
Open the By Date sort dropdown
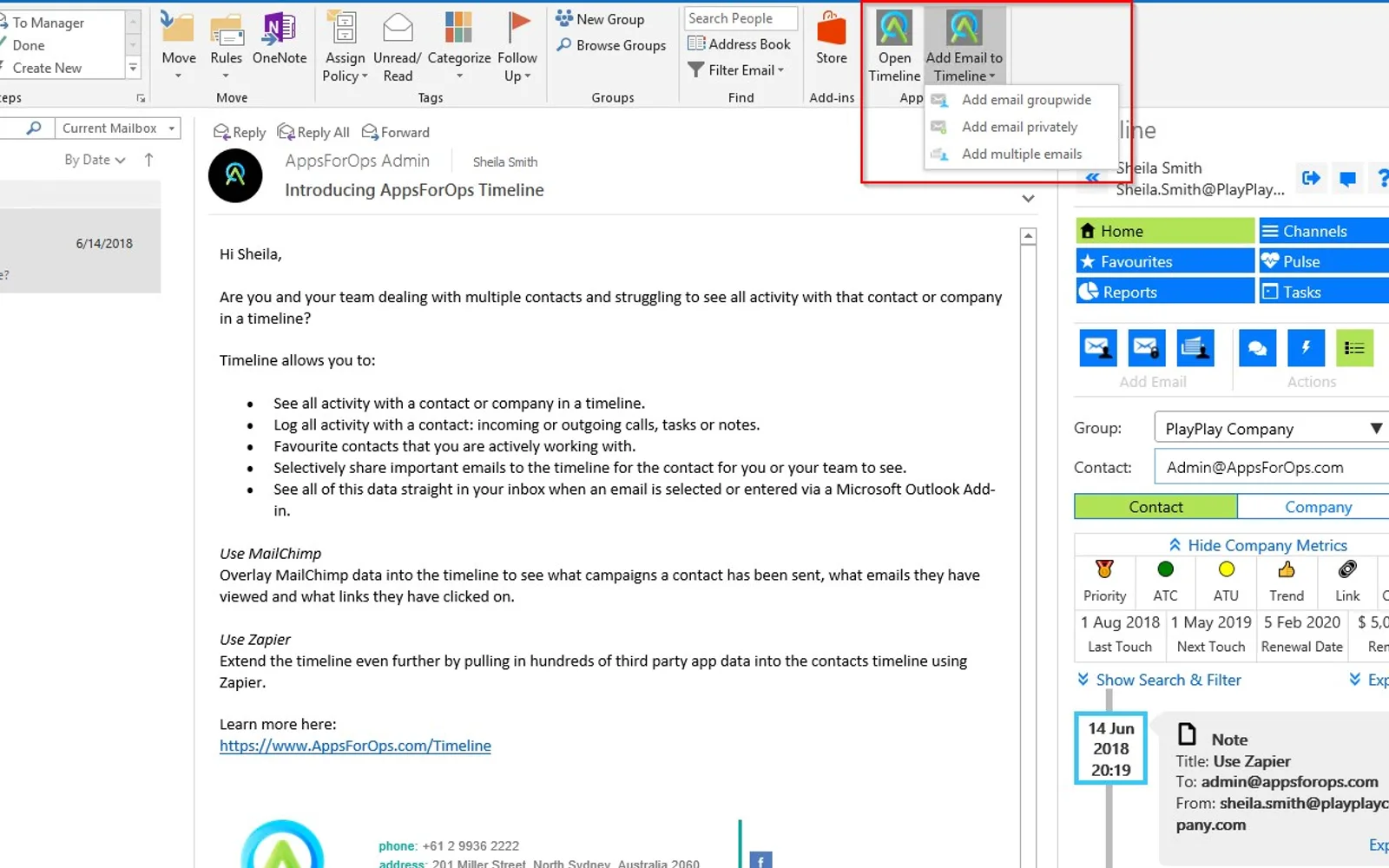point(95,160)
